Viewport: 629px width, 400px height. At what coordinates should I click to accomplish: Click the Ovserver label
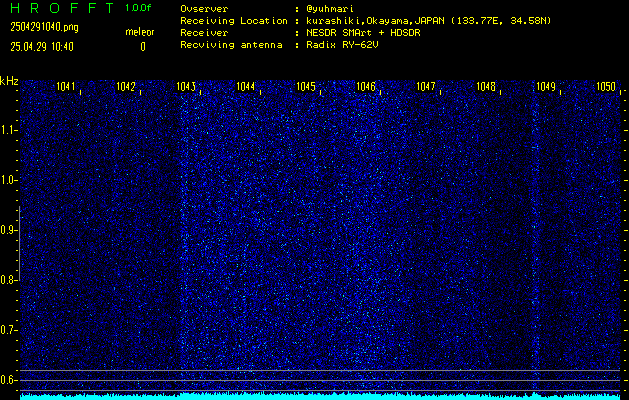point(204,9)
